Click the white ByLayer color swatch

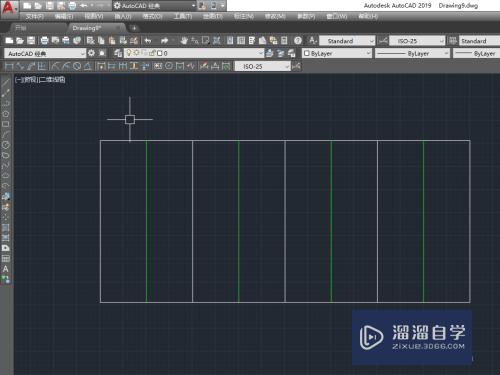click(x=307, y=53)
